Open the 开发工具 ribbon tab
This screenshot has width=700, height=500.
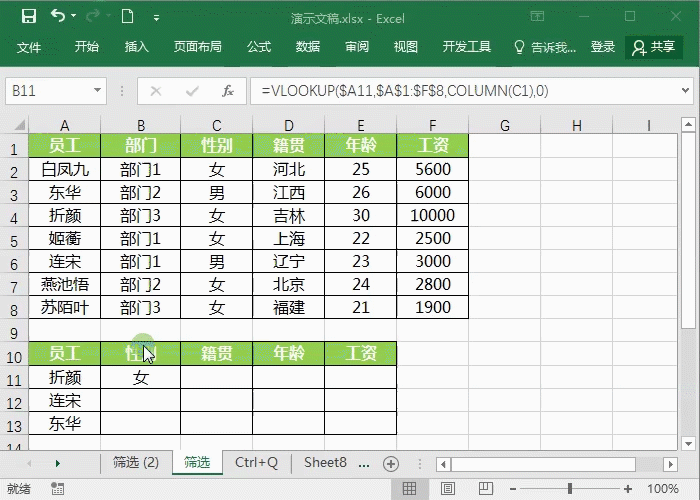coord(467,47)
